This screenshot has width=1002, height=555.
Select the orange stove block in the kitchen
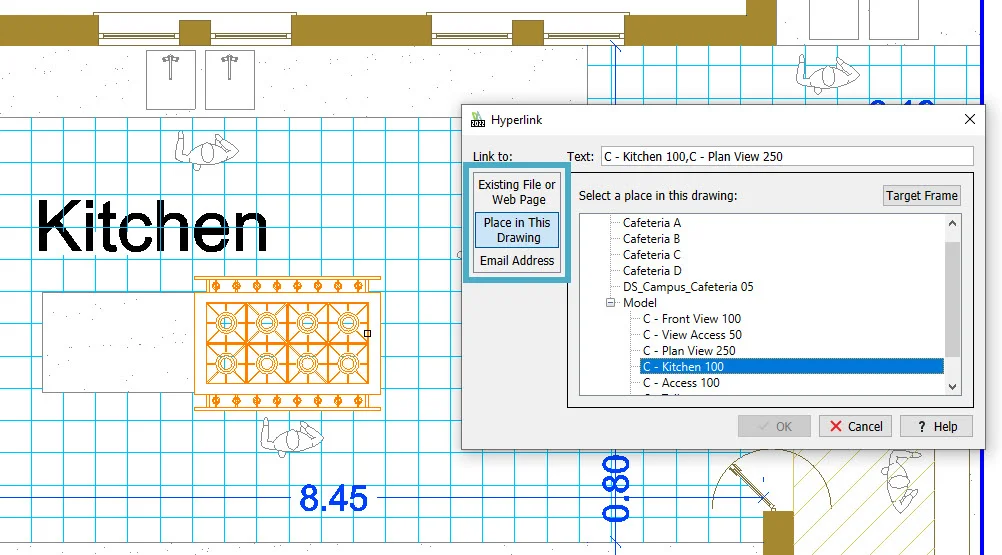pos(287,342)
